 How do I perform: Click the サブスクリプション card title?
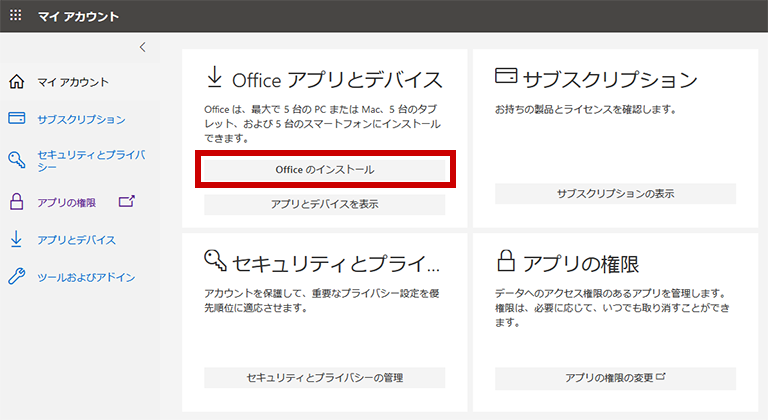(x=610, y=79)
